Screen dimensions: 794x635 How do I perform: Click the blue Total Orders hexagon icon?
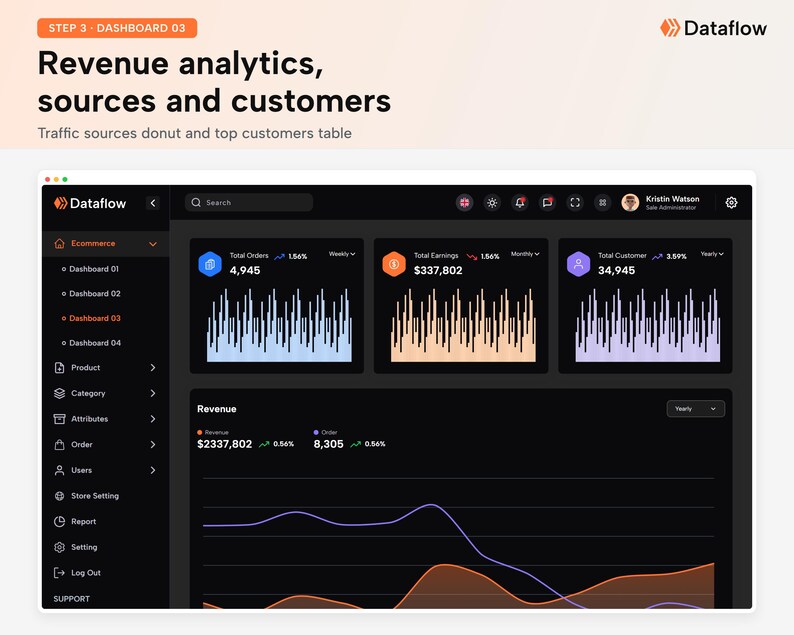(210, 264)
